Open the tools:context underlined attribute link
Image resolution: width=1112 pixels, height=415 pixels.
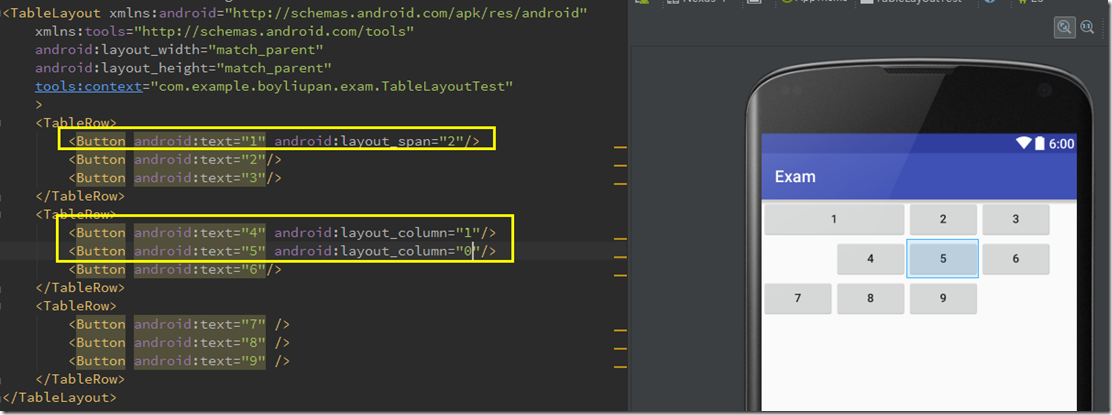point(89,86)
